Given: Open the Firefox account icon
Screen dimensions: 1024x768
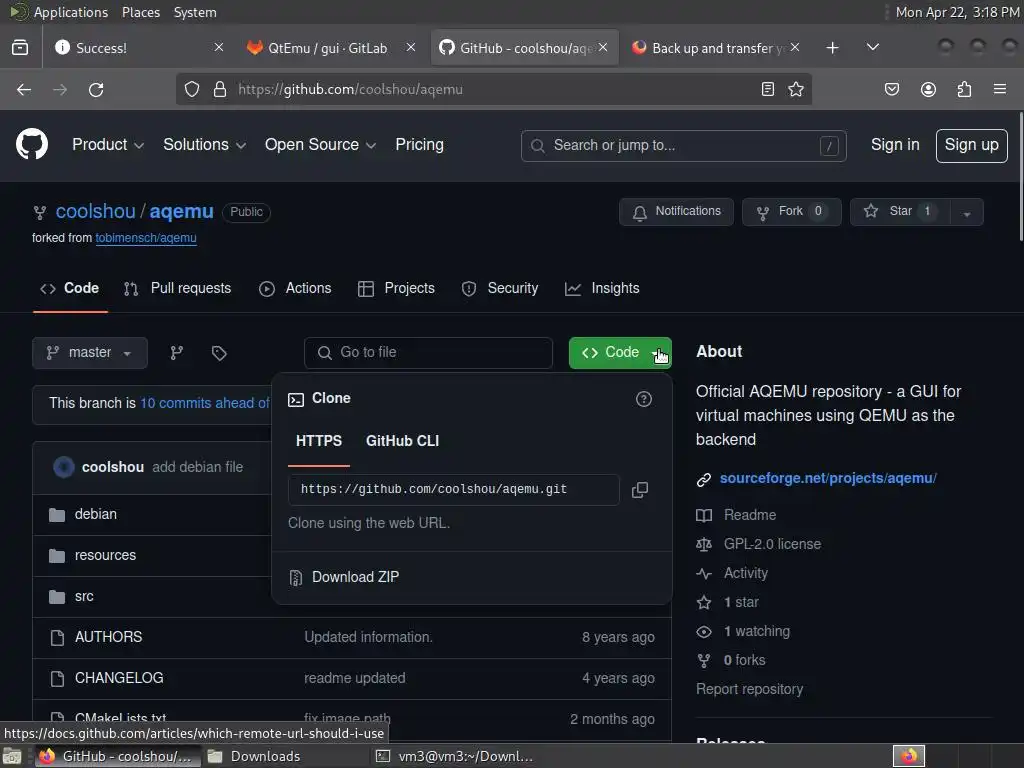Looking at the screenshot, I should (928, 89).
